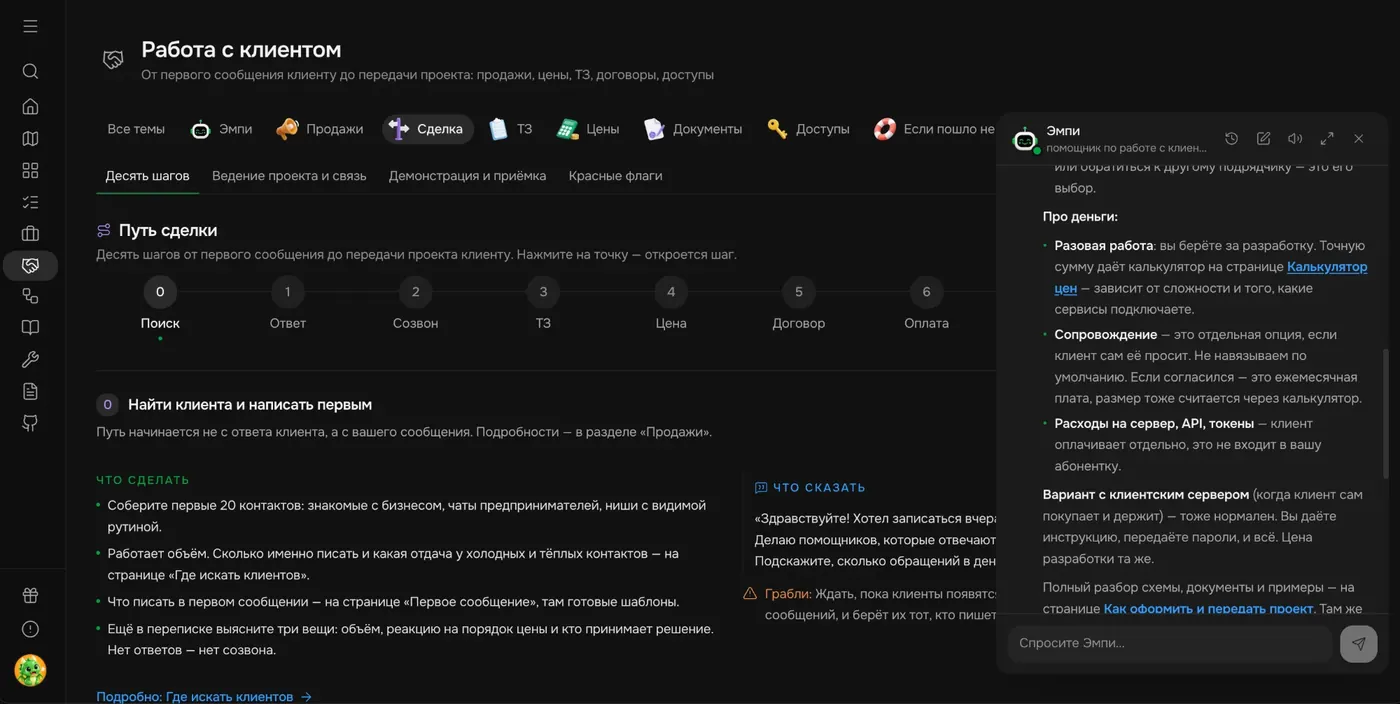Open the profile via the dragon avatar

(30, 670)
